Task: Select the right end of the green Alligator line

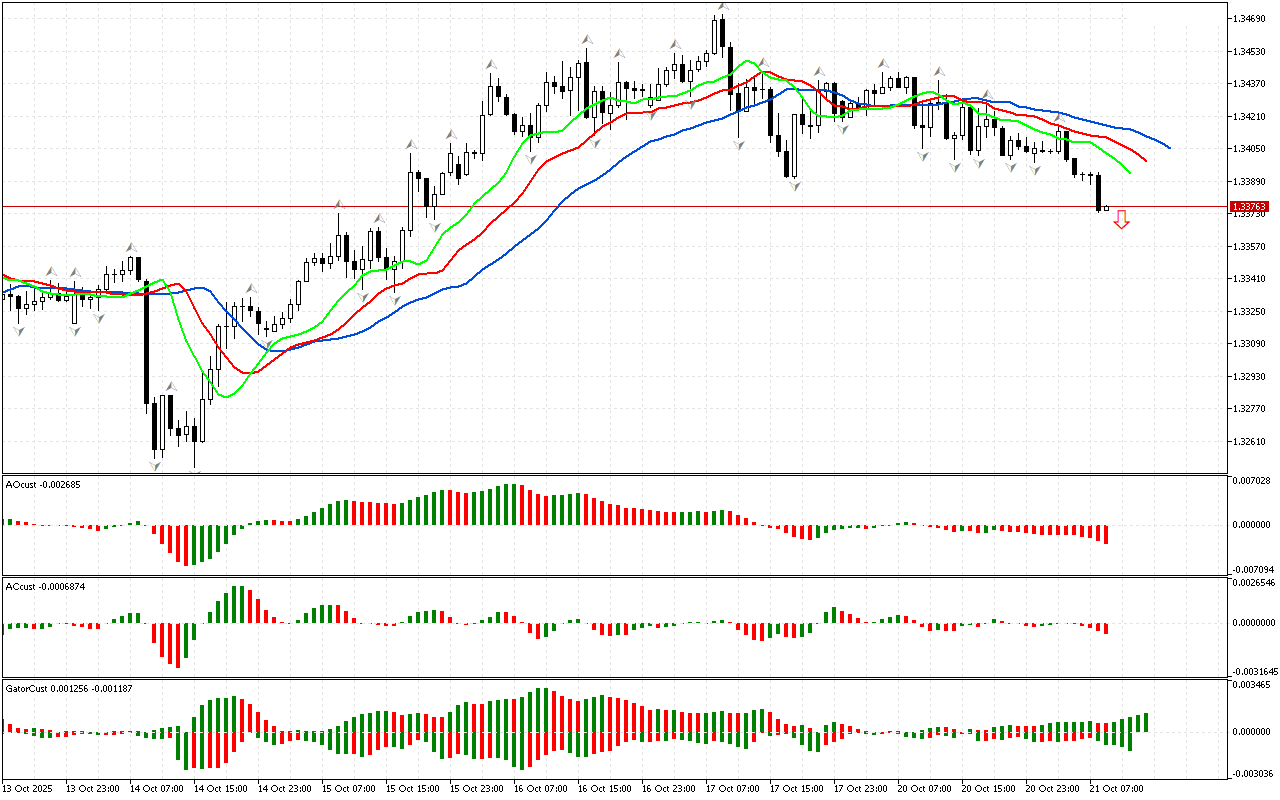Action: point(1129,172)
